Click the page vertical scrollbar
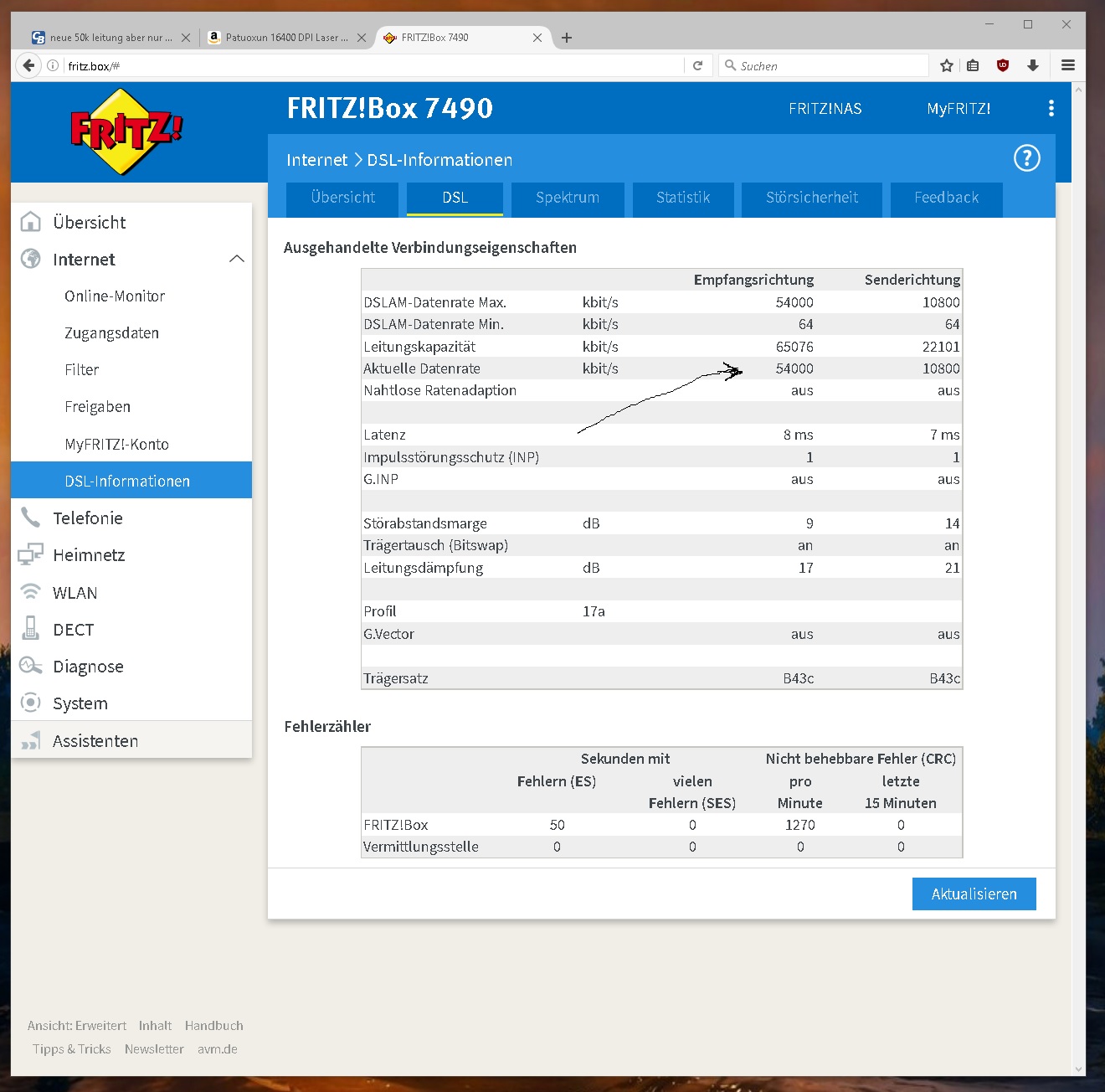Screen dimensions: 1105x1092 click(x=1078, y=578)
